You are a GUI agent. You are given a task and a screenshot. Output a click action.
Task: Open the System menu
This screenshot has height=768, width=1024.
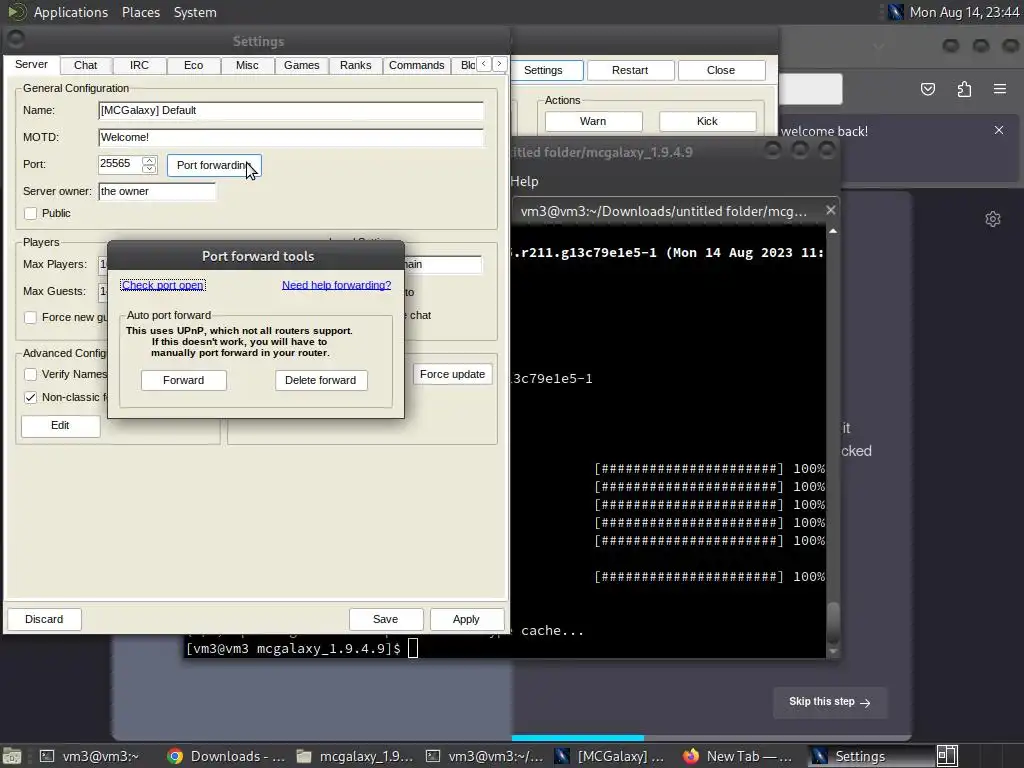(x=195, y=12)
